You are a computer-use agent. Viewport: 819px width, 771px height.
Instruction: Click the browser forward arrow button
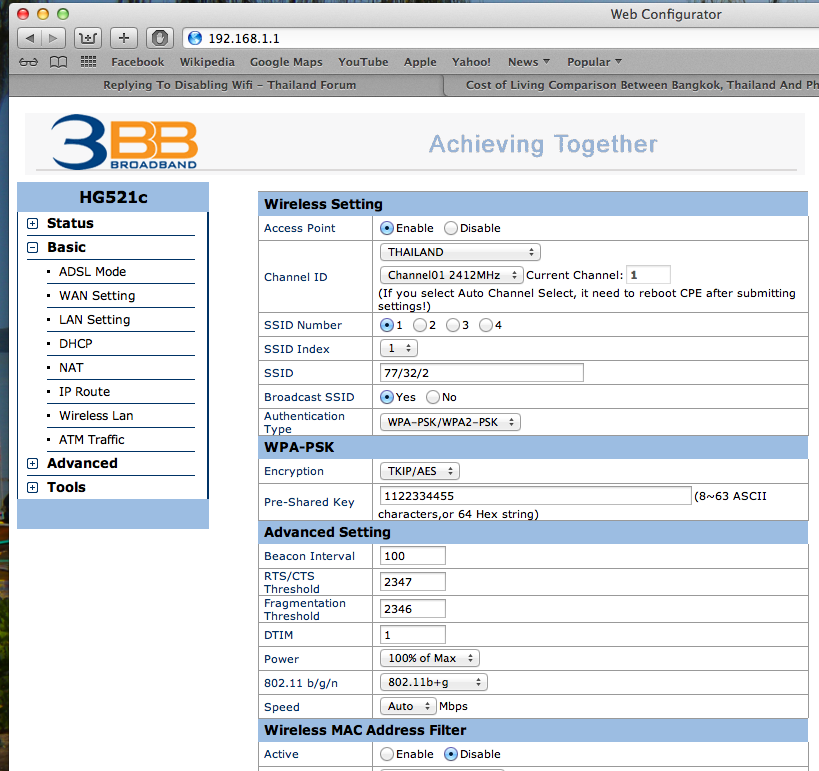(53, 38)
